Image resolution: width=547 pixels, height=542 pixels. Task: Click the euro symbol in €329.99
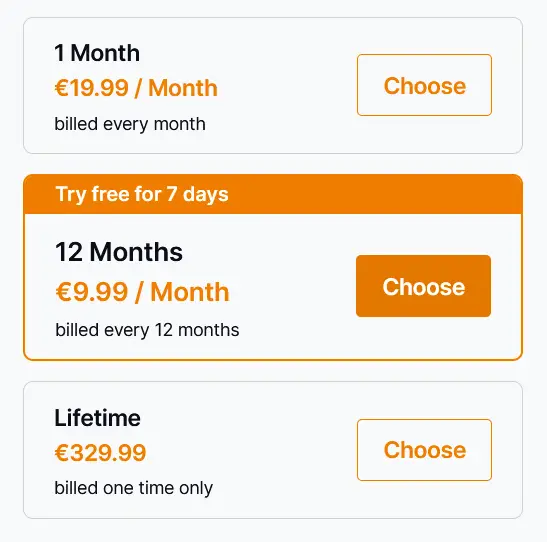point(61,453)
